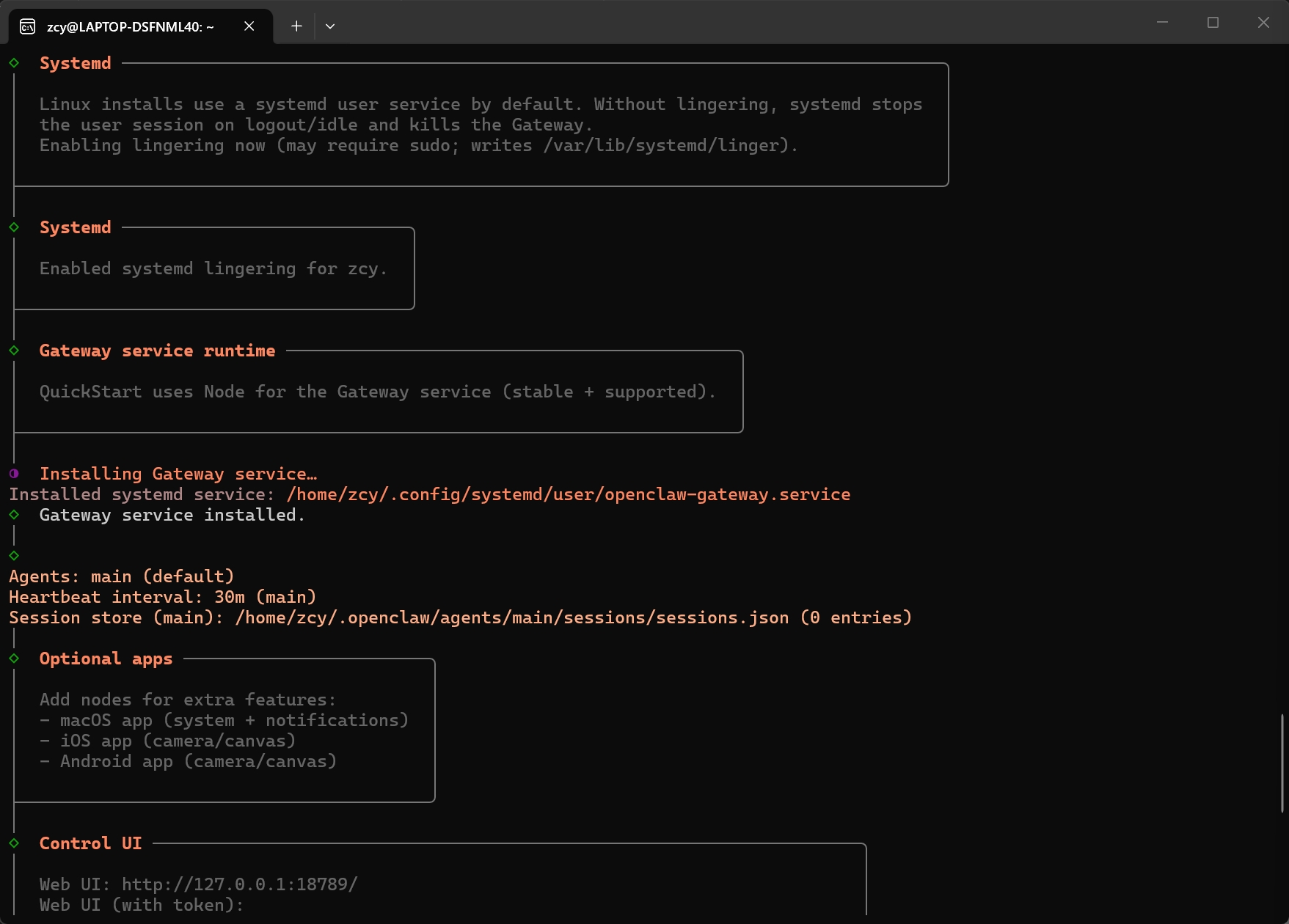Click the Web UI URL http://127.0.0.1:18789/
The image size is (1289, 924).
pyautogui.click(x=239, y=884)
